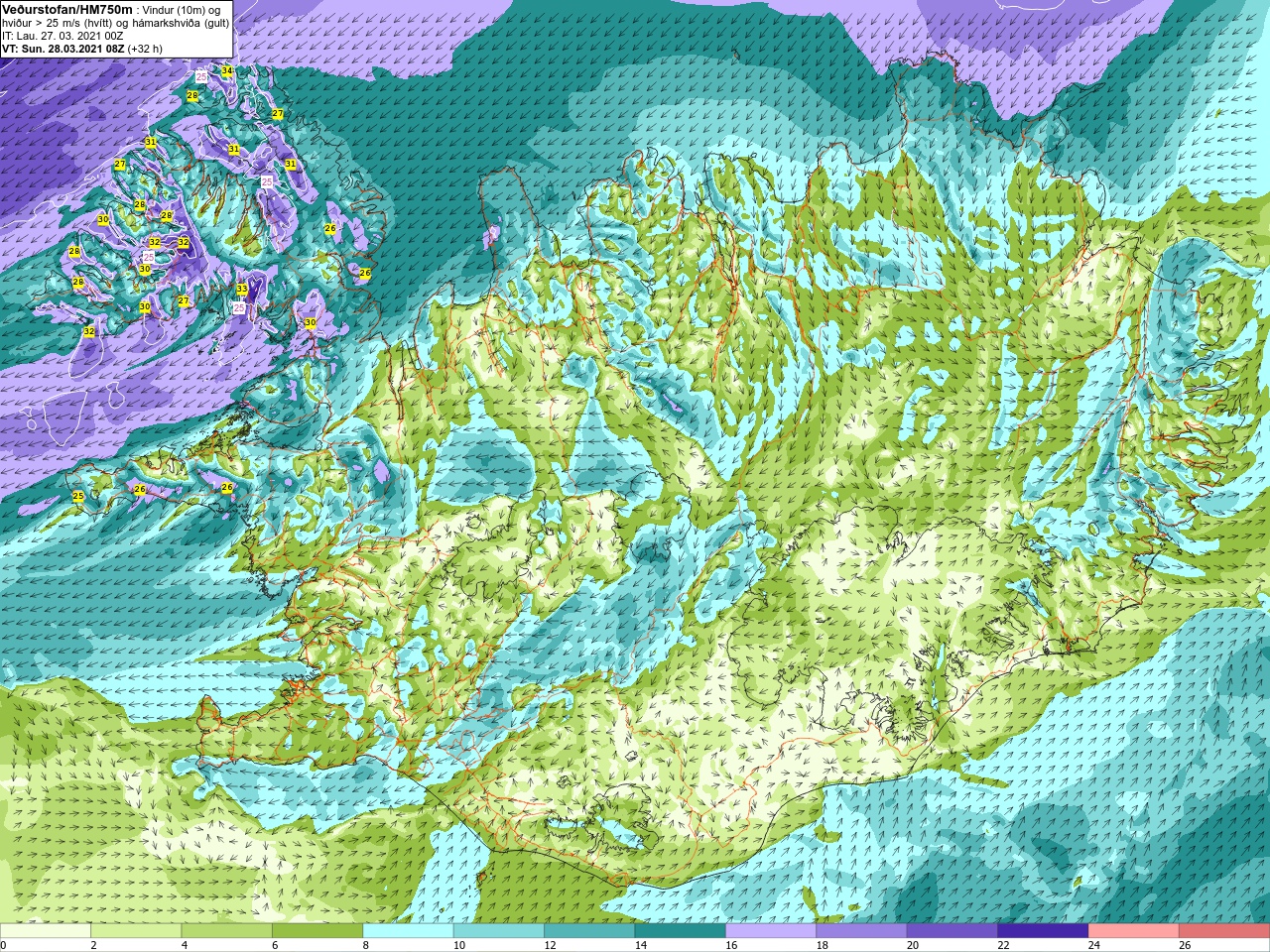Screen dimensions: 1270x952
Task: Select the 18–20 m/s medium purple legend swatch
Action: pos(862,931)
